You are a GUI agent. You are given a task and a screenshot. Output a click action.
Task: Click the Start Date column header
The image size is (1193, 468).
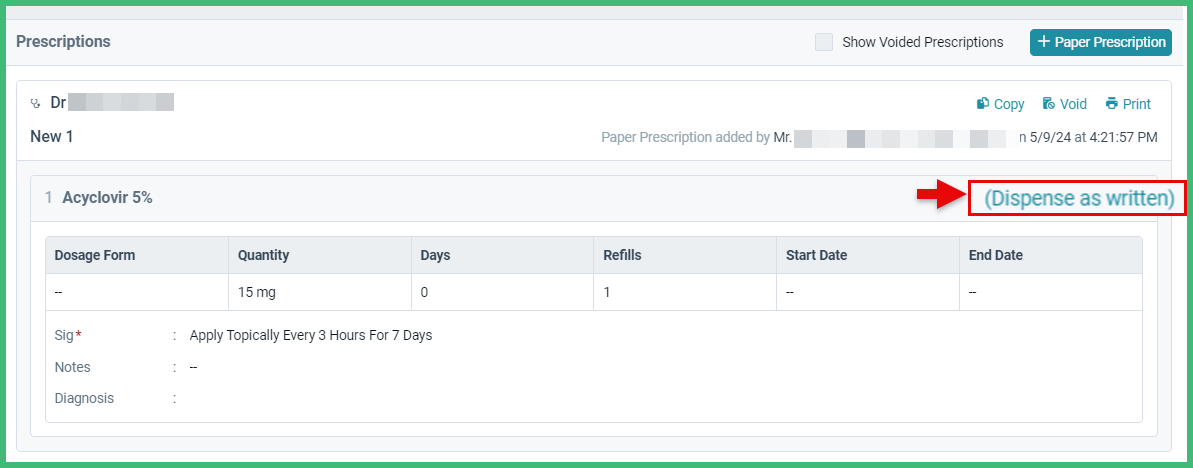tap(816, 255)
